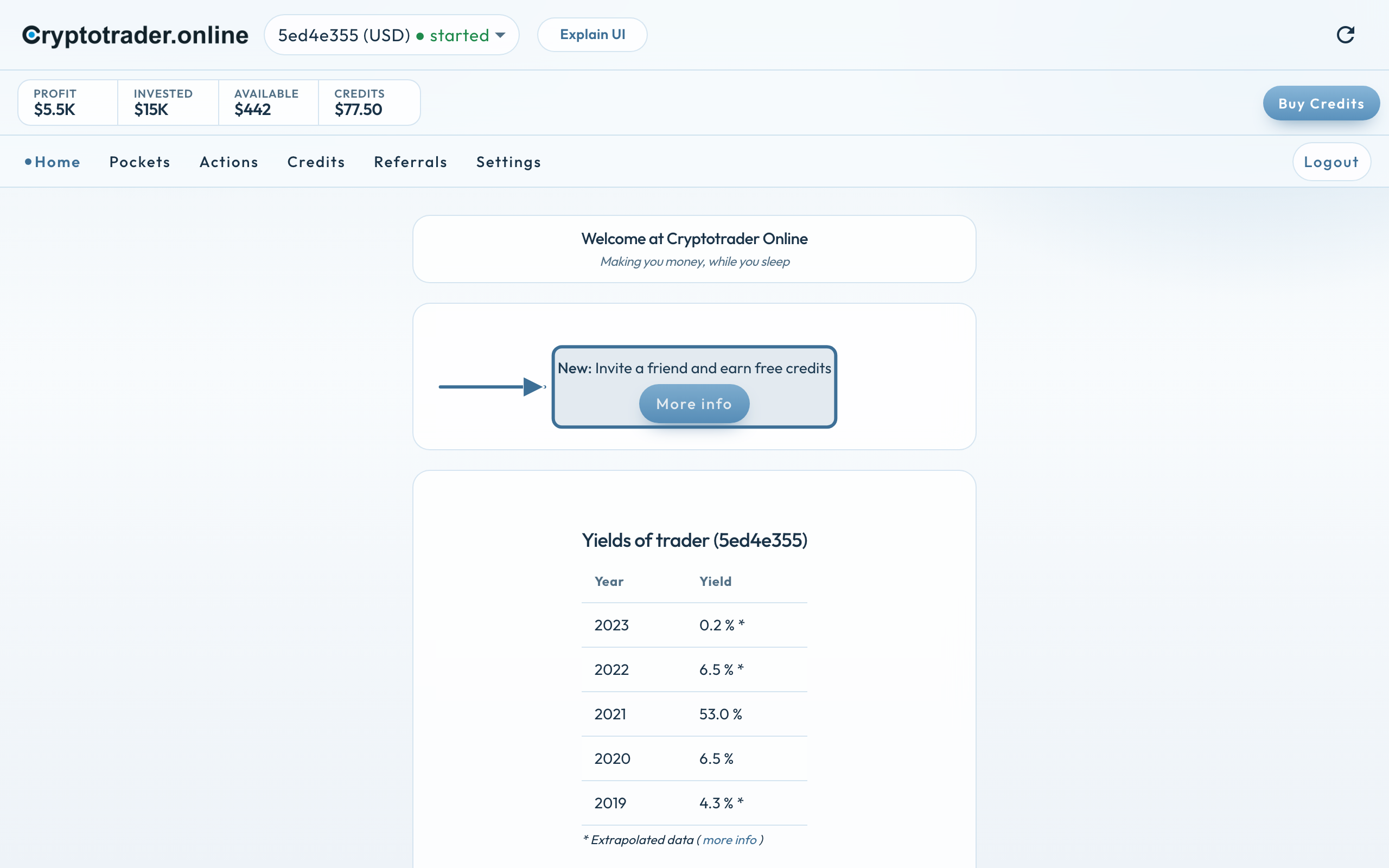Click the 0.2 % * yield value

[722, 625]
